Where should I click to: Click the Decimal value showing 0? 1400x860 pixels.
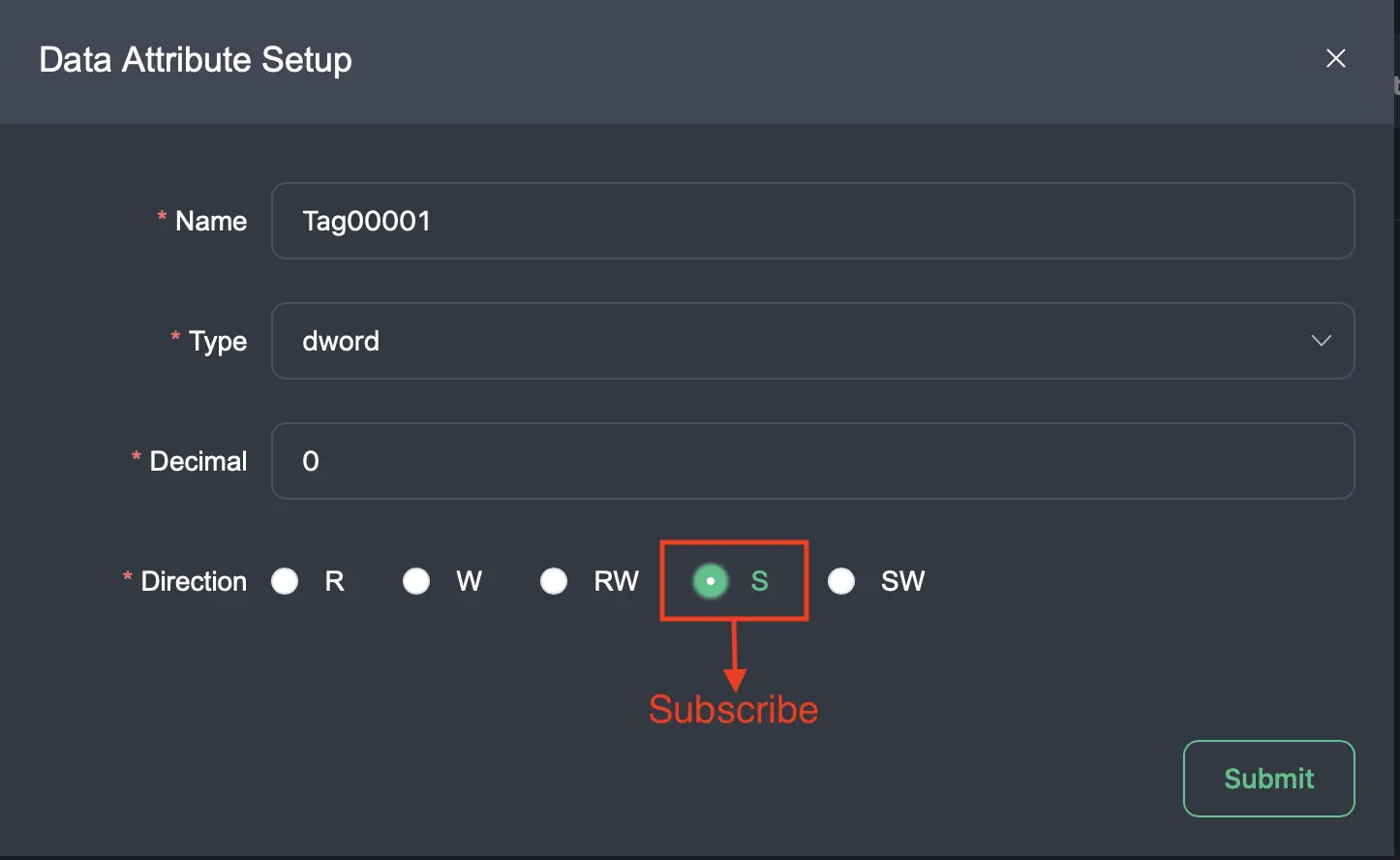tap(309, 461)
